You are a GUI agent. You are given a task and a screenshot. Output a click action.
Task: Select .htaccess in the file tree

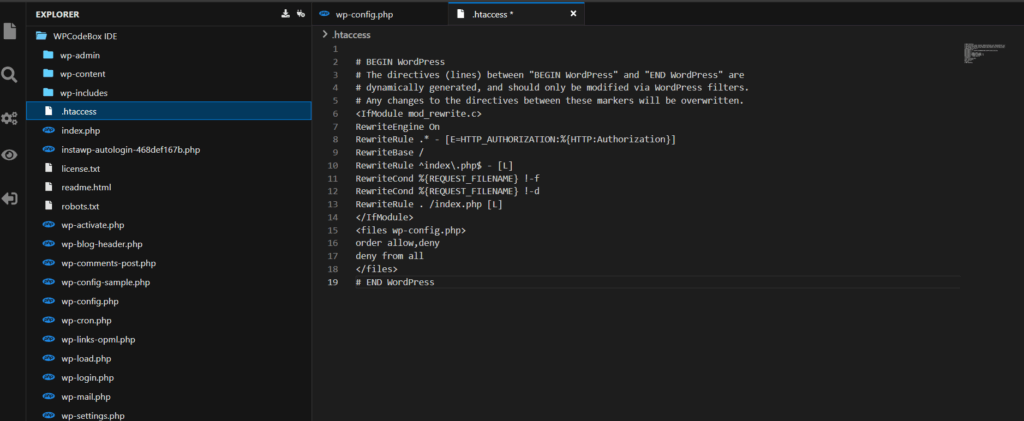[168, 112]
